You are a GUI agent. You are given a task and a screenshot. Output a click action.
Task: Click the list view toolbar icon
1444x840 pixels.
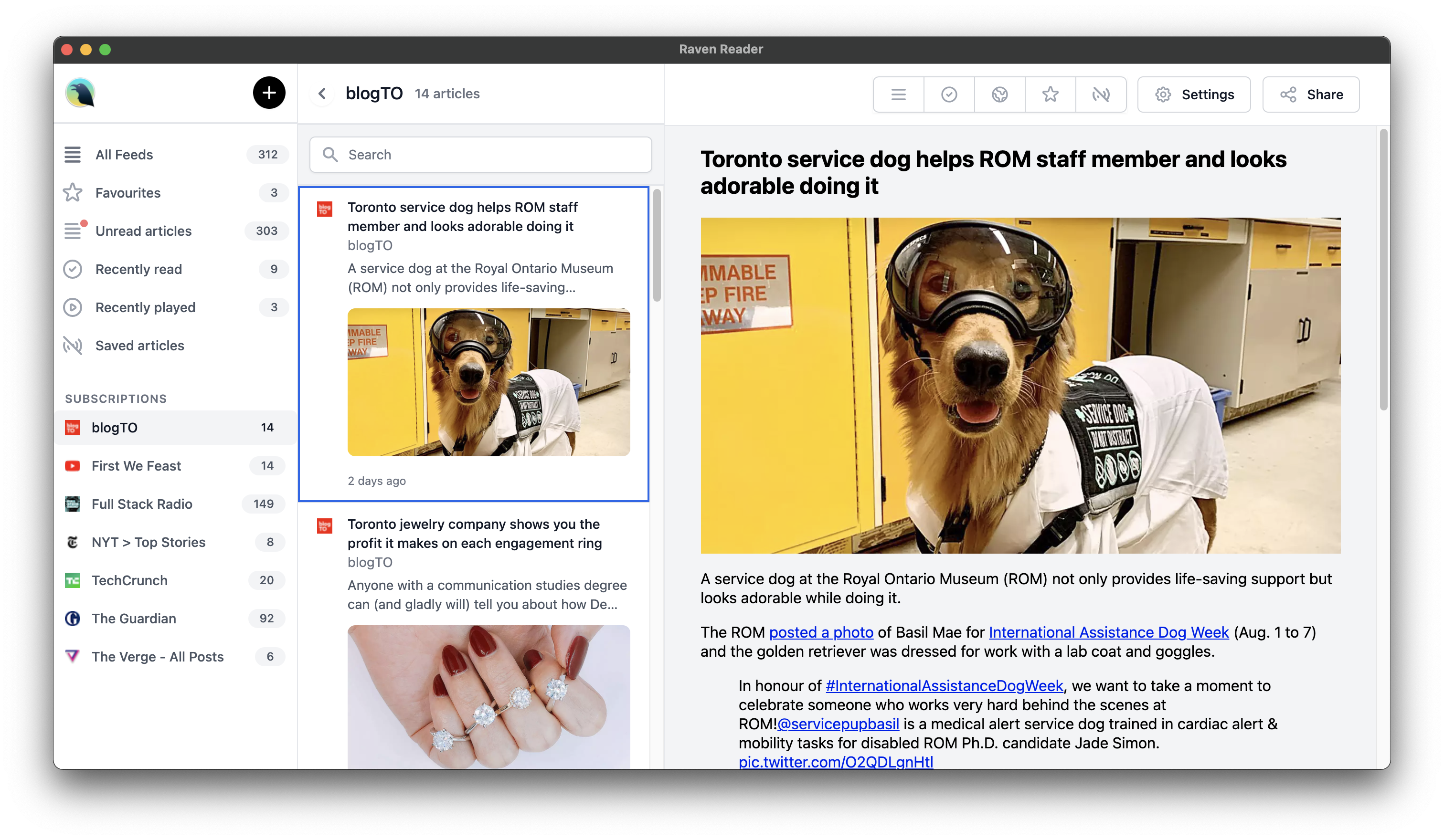click(898, 94)
